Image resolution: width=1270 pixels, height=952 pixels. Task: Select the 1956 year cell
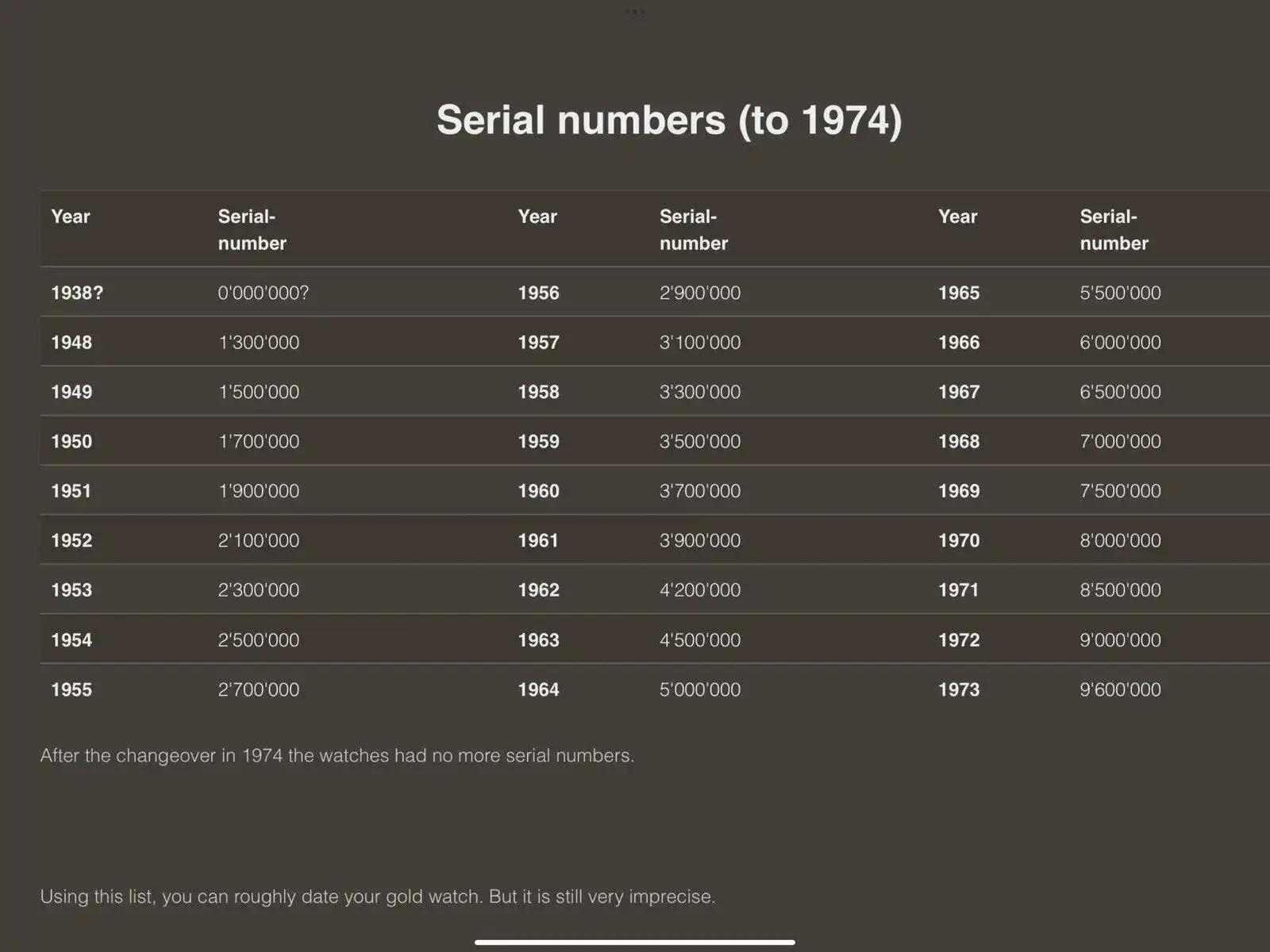coord(539,293)
